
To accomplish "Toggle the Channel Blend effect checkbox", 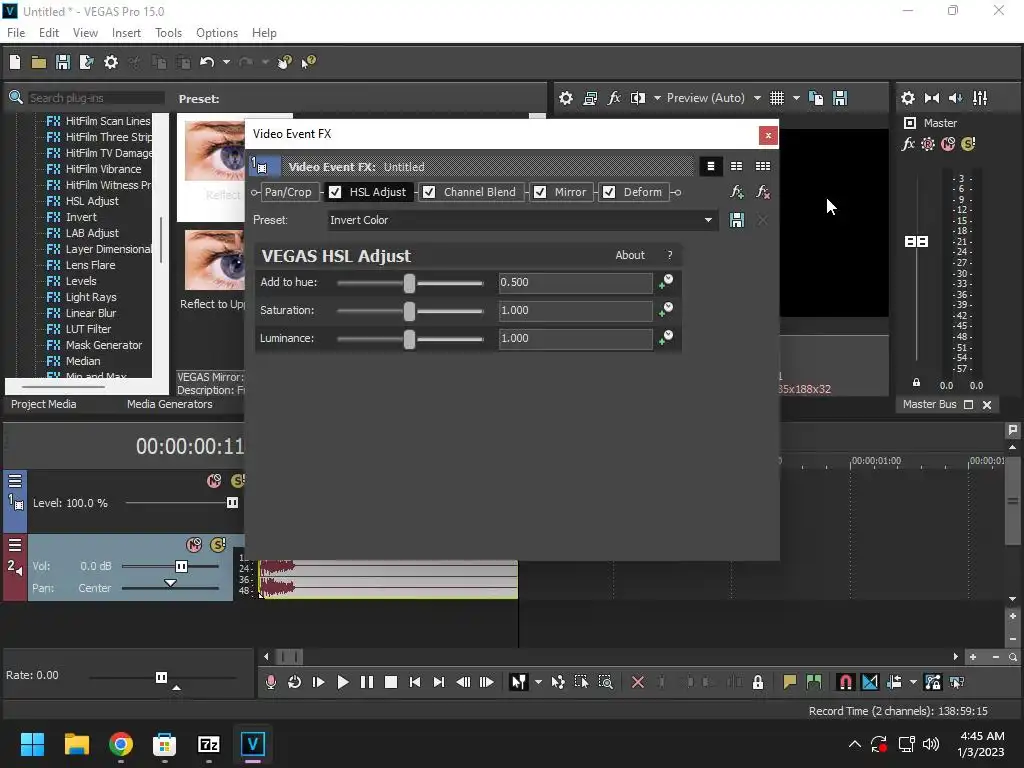I will point(429,192).
